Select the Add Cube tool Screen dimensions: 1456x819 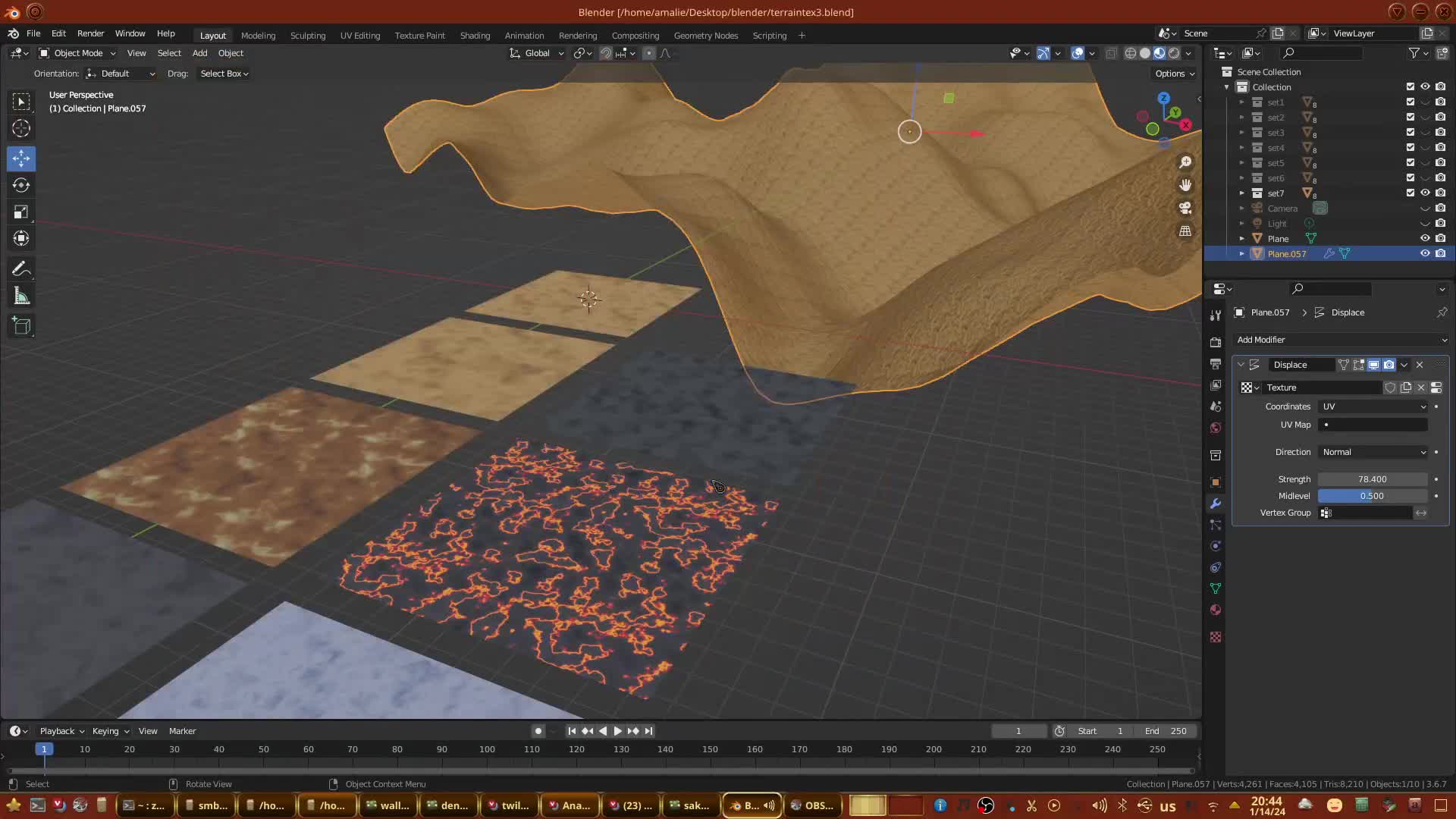point(21,326)
